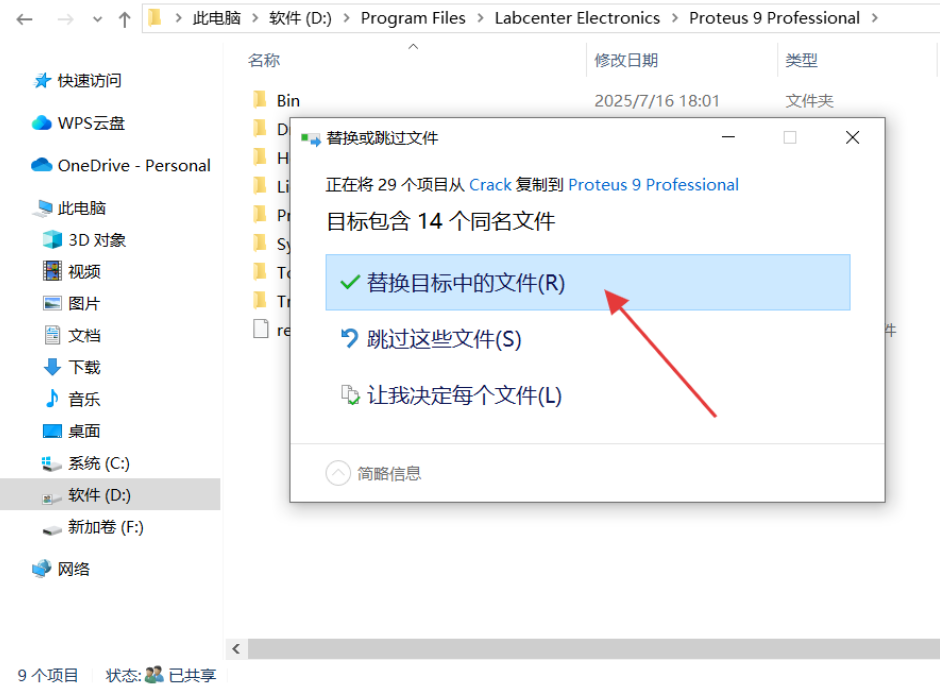Click the 此电脑 computer icon

click(x=43, y=209)
